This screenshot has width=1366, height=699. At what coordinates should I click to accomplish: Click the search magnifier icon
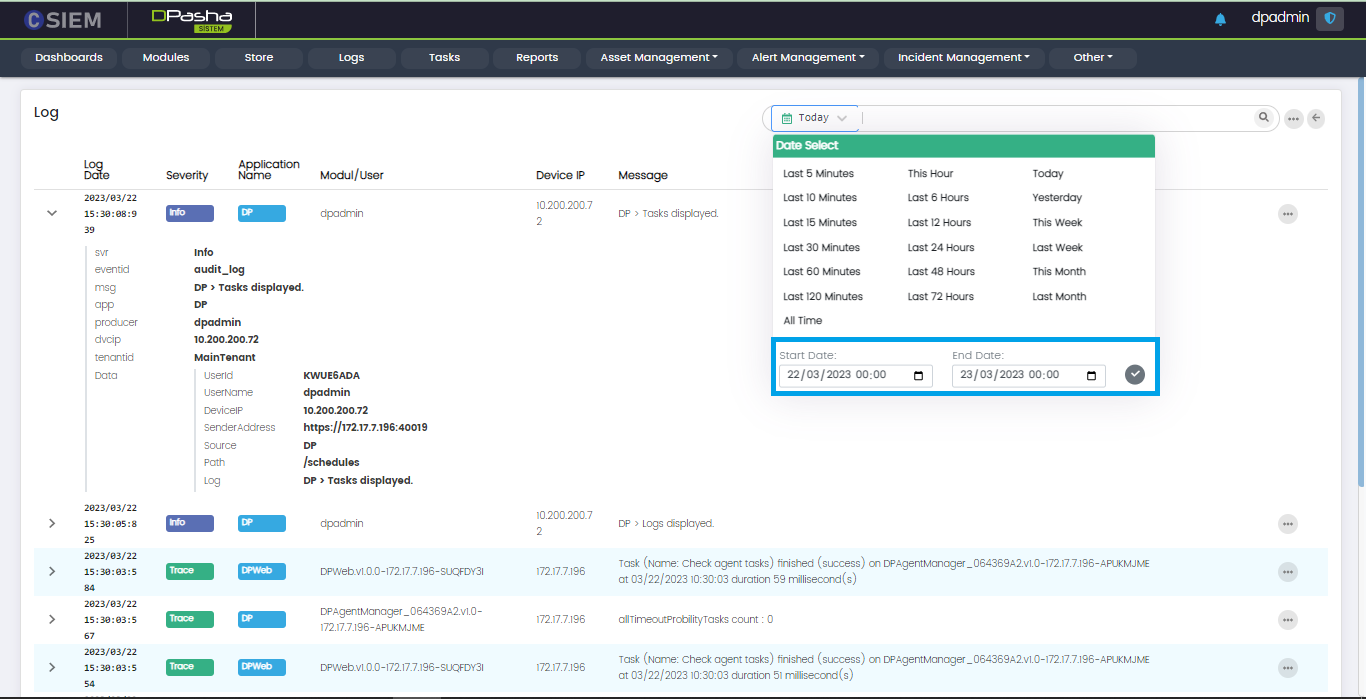pyautogui.click(x=1264, y=118)
